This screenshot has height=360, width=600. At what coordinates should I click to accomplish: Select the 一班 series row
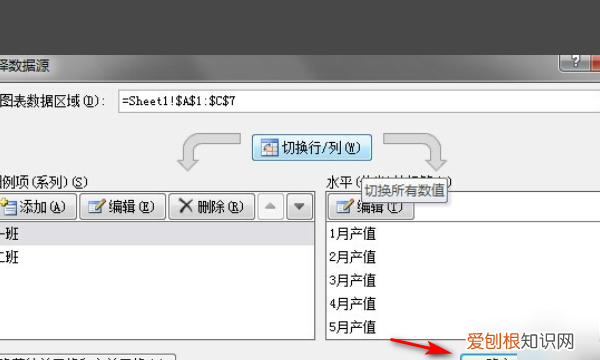(157, 234)
